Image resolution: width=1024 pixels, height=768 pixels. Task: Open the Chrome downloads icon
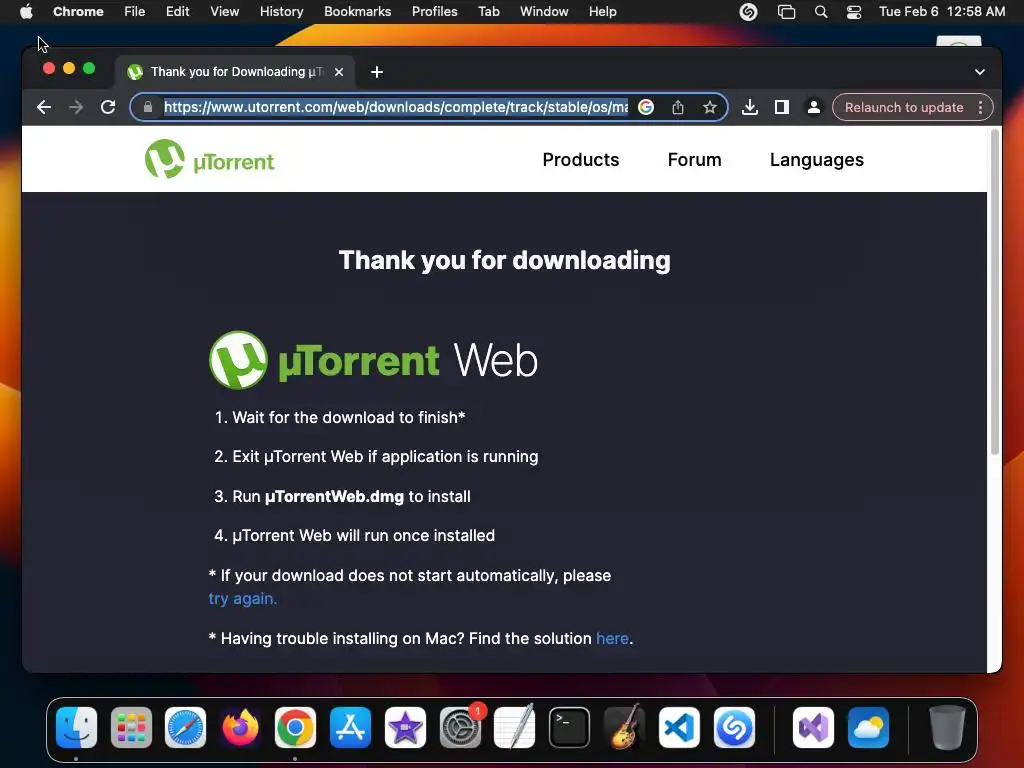tap(750, 107)
